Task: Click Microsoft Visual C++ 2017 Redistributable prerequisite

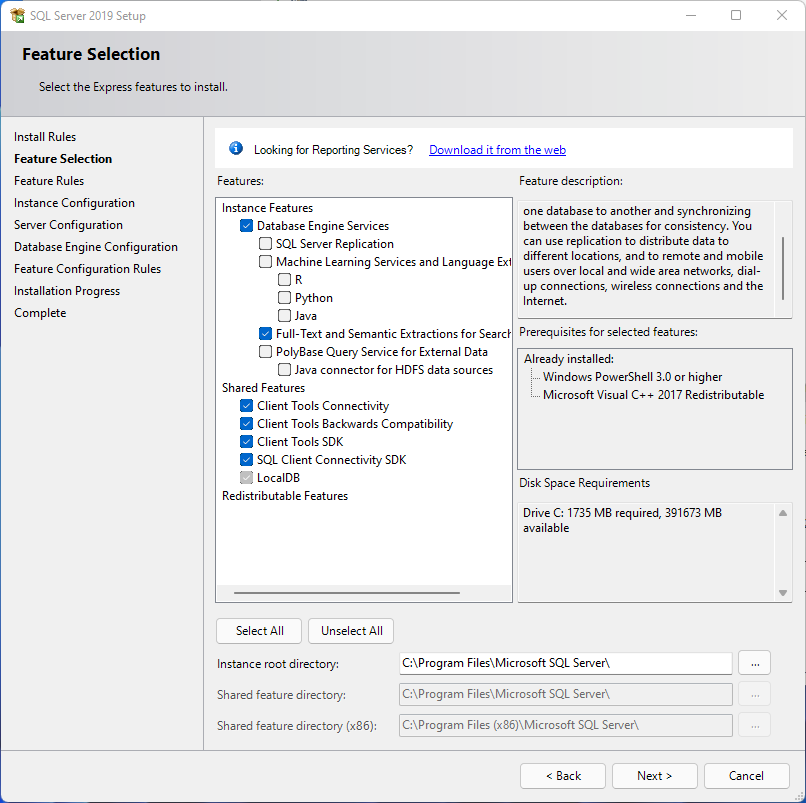Action: (653, 395)
